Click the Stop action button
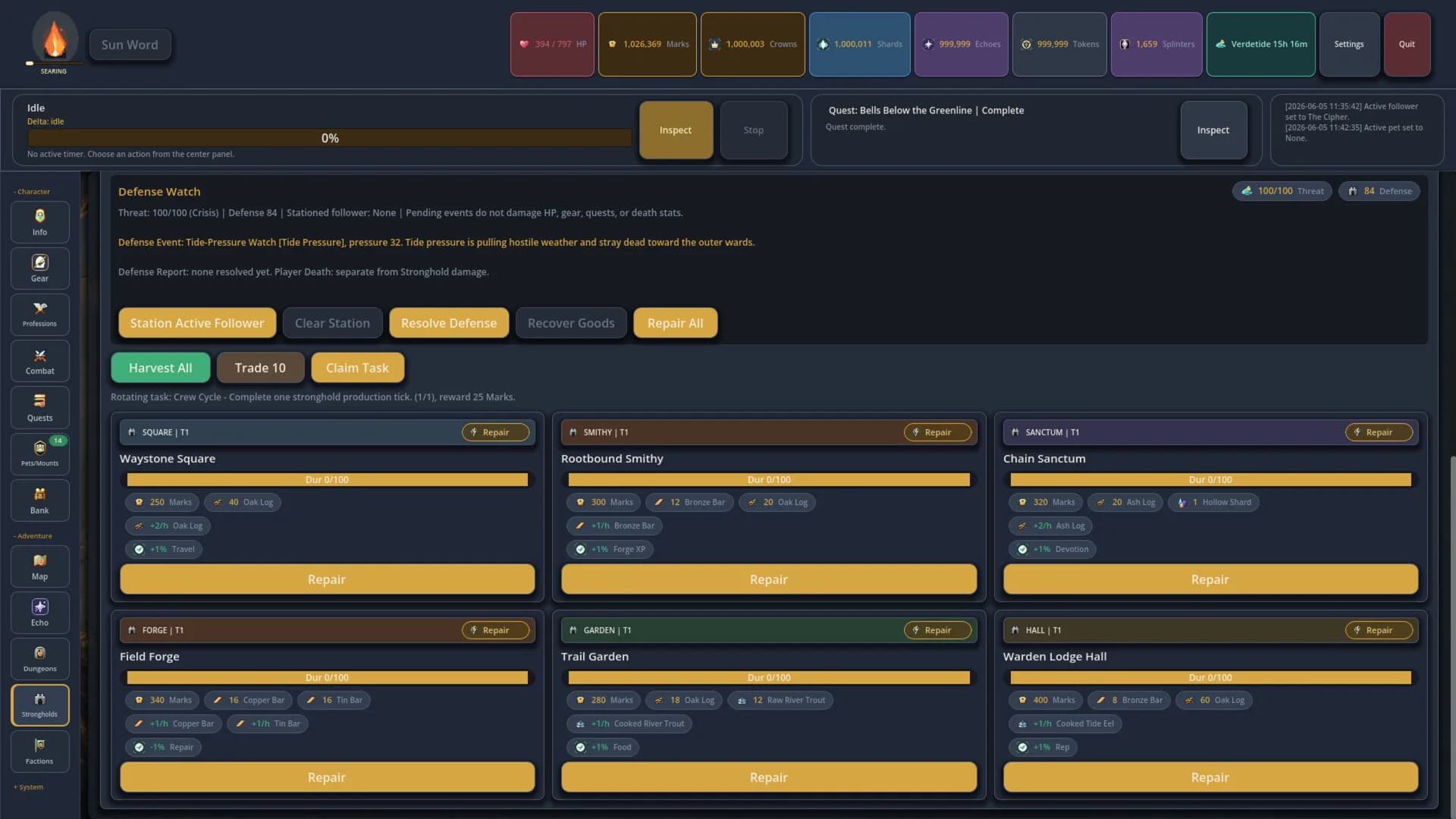The height and width of the screenshot is (819, 1456). (x=754, y=130)
